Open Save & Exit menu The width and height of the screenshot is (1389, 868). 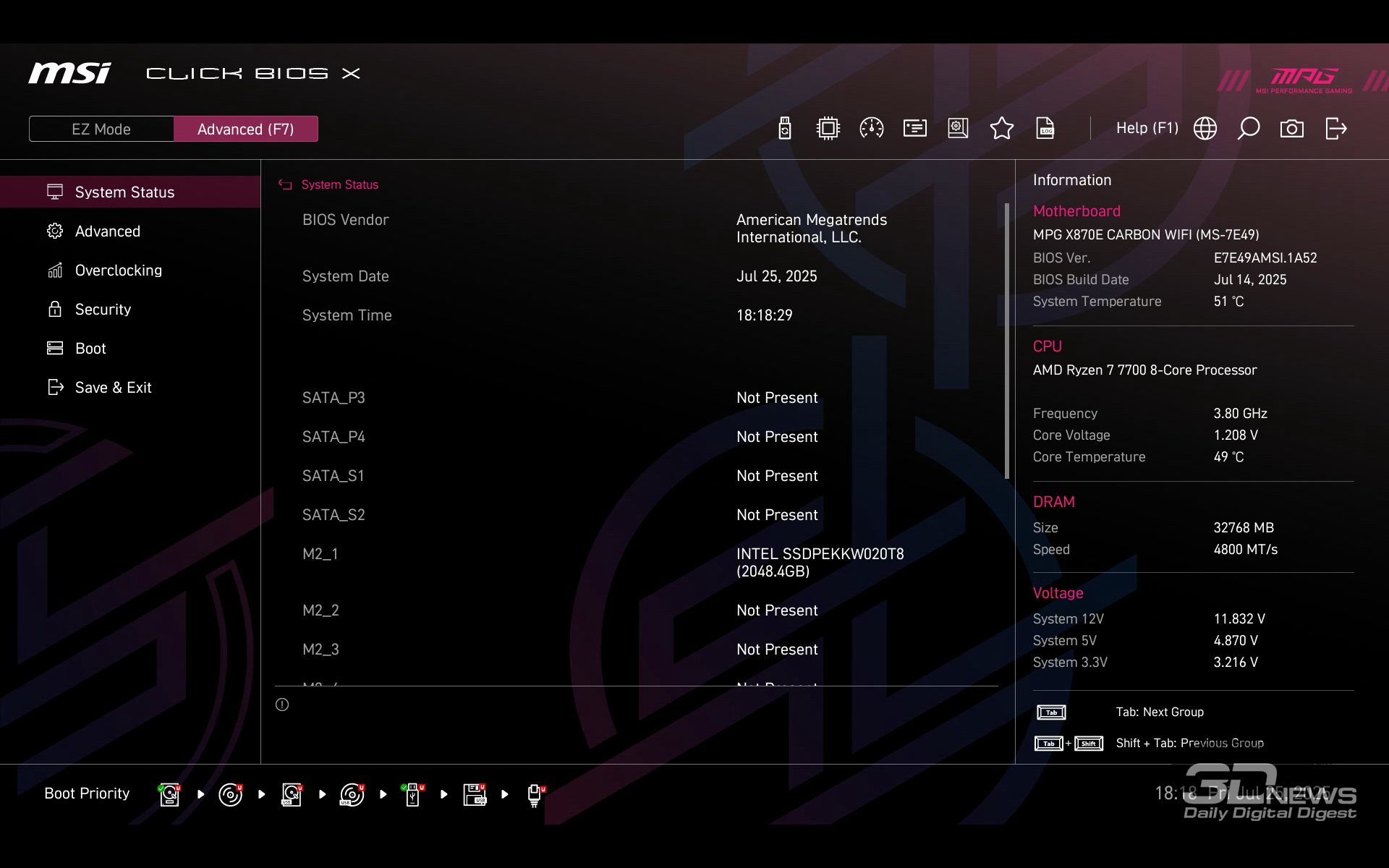130,387
